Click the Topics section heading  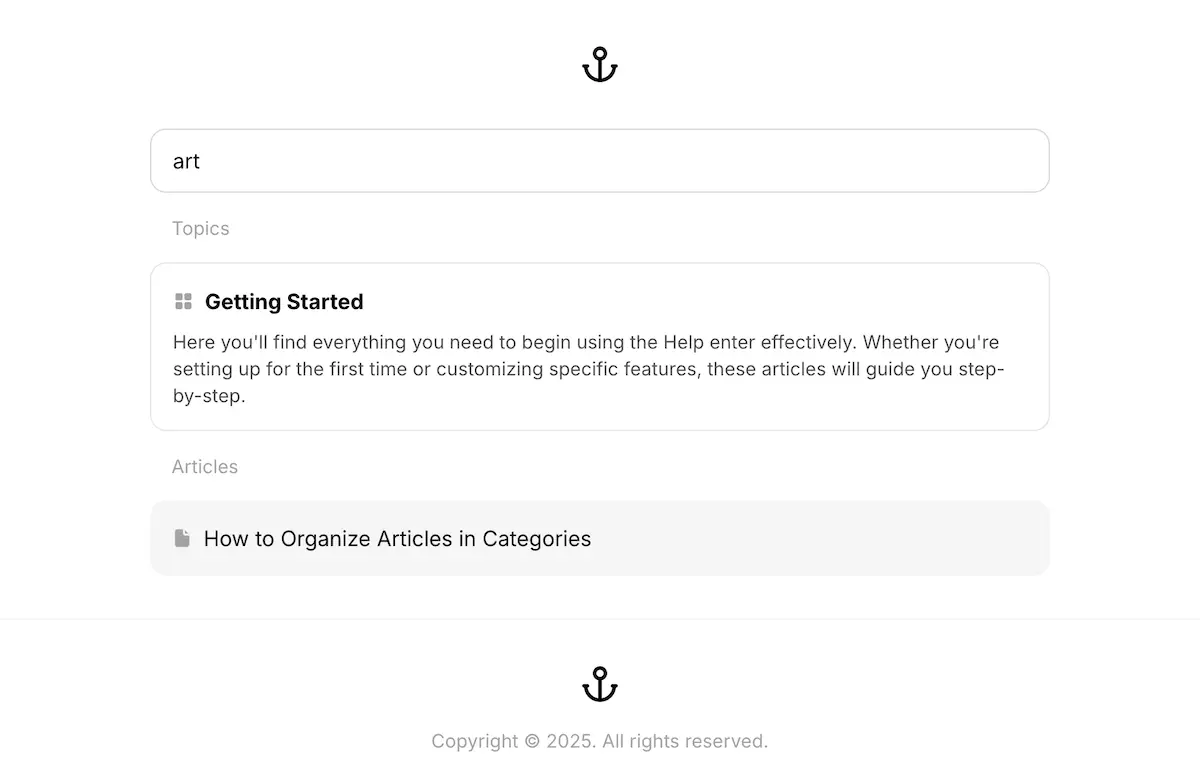200,229
